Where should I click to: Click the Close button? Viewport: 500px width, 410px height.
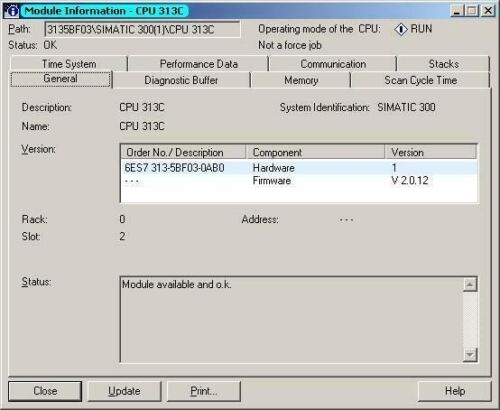[45, 391]
